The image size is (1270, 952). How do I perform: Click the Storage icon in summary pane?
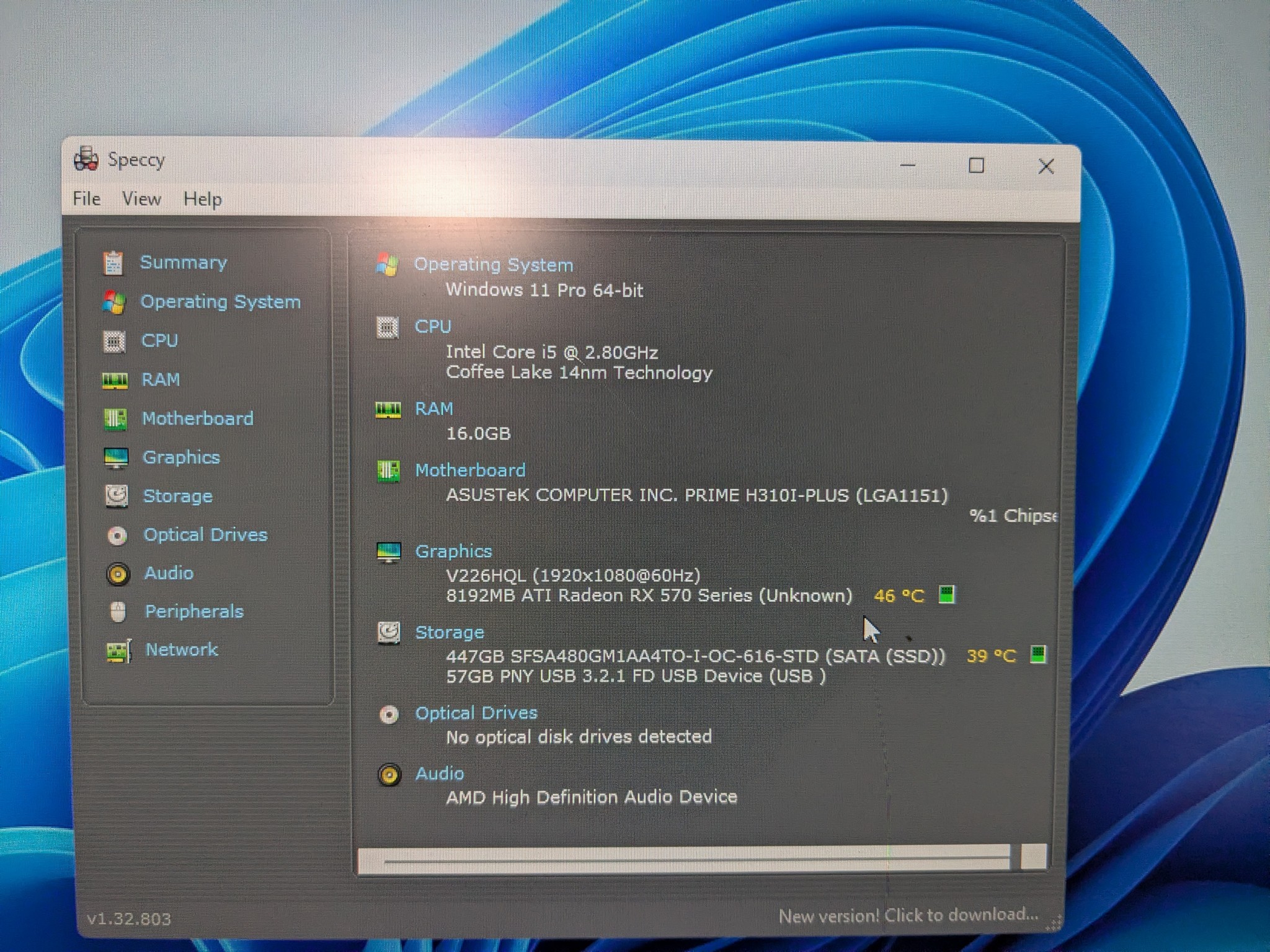389,633
